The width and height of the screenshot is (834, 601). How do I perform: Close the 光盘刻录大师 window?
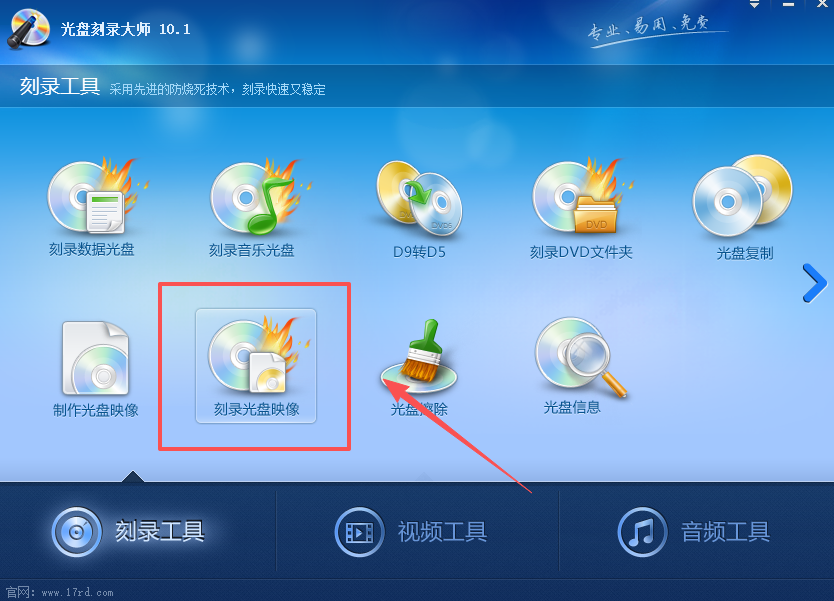822,4
